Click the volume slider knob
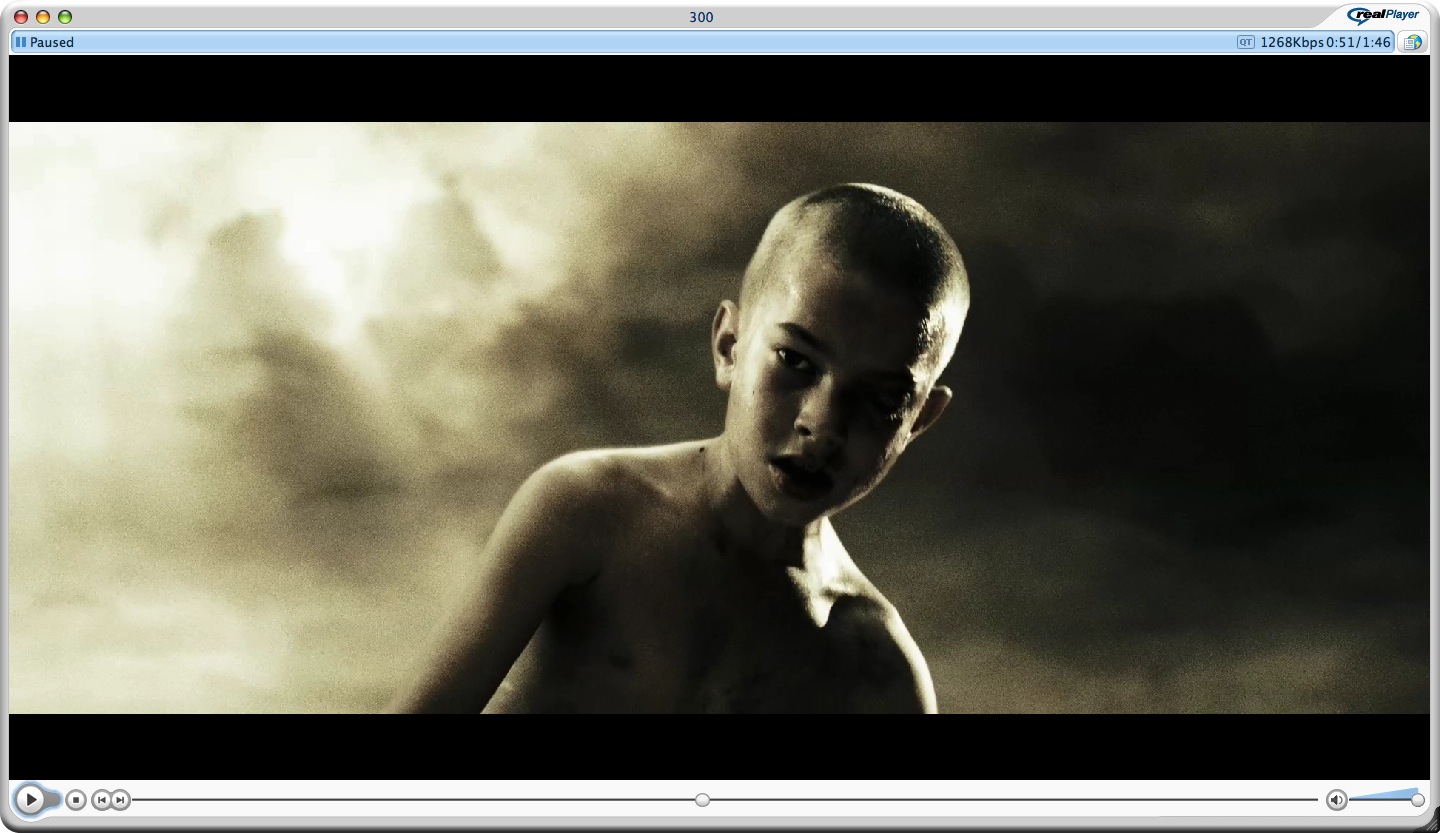The image size is (1440, 833). pos(1417,800)
